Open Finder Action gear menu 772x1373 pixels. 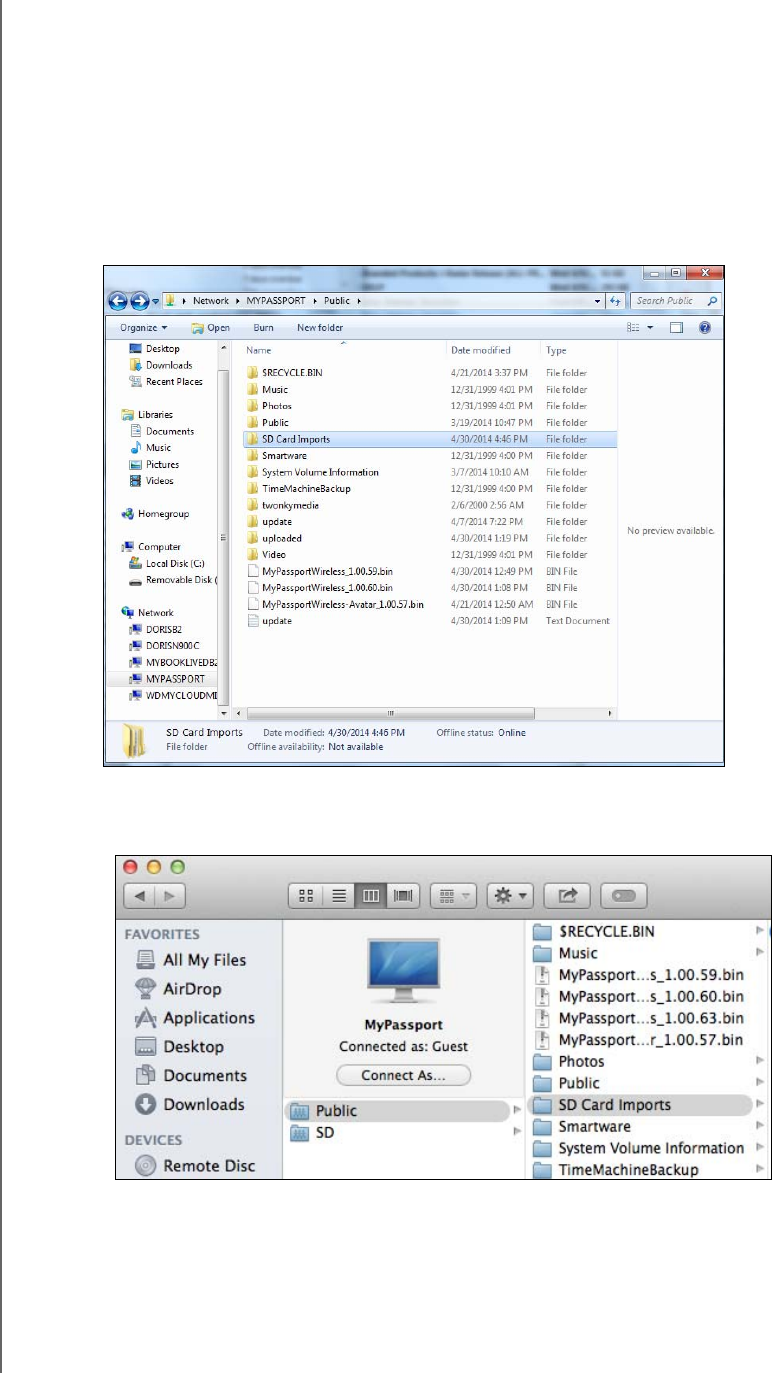point(510,895)
